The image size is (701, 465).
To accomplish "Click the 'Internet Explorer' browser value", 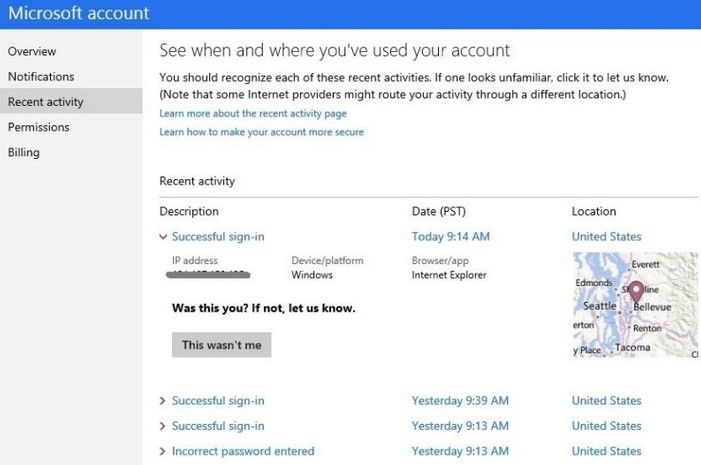I will [449, 275].
